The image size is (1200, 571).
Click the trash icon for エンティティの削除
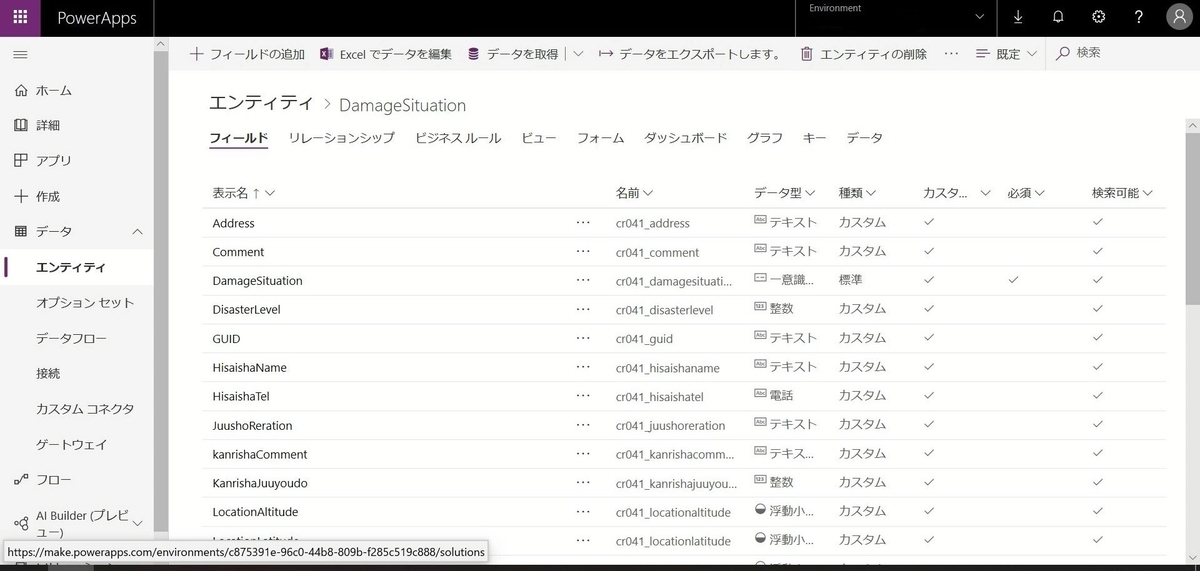pos(806,54)
